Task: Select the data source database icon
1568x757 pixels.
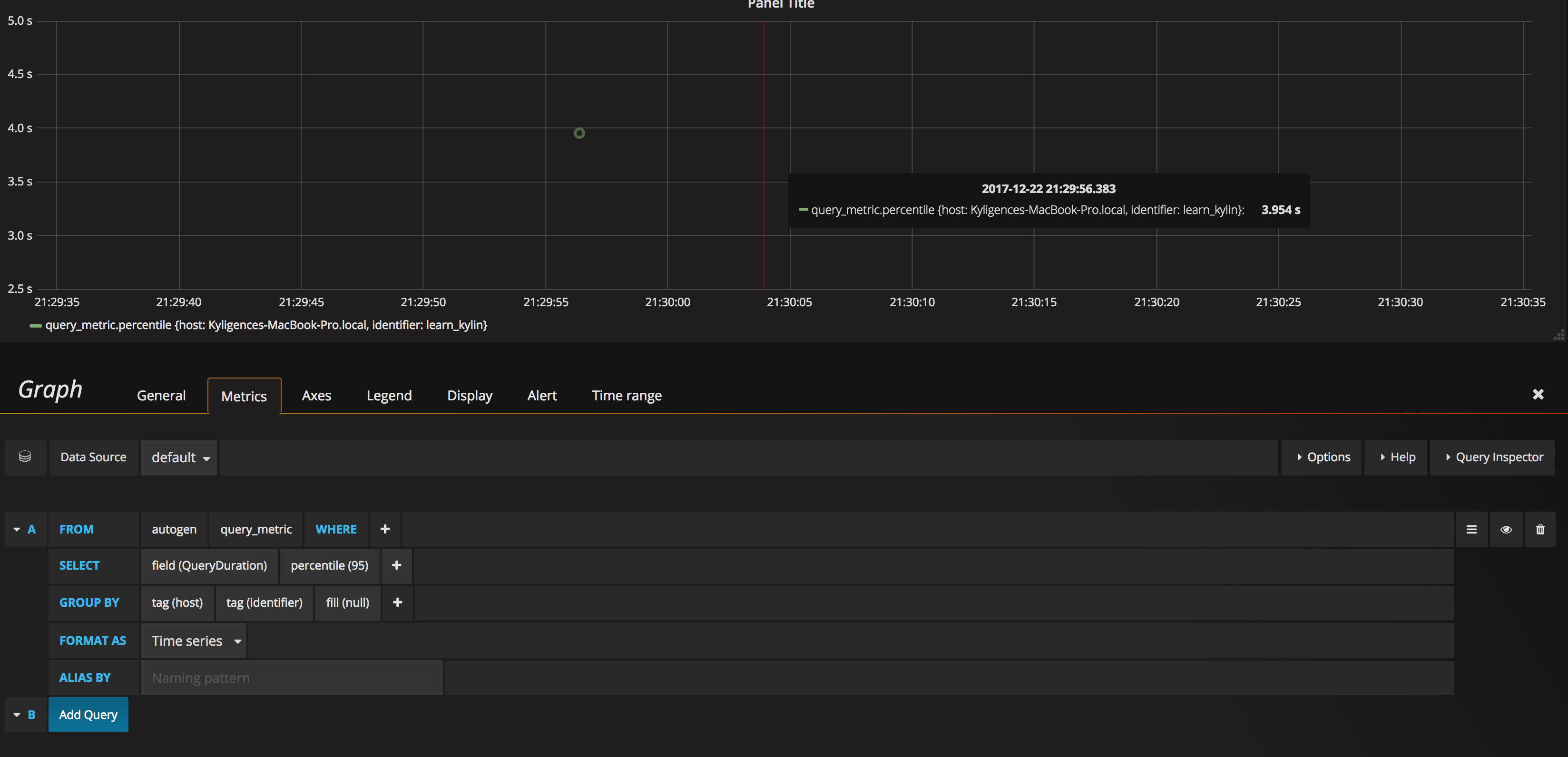Action: pos(25,457)
